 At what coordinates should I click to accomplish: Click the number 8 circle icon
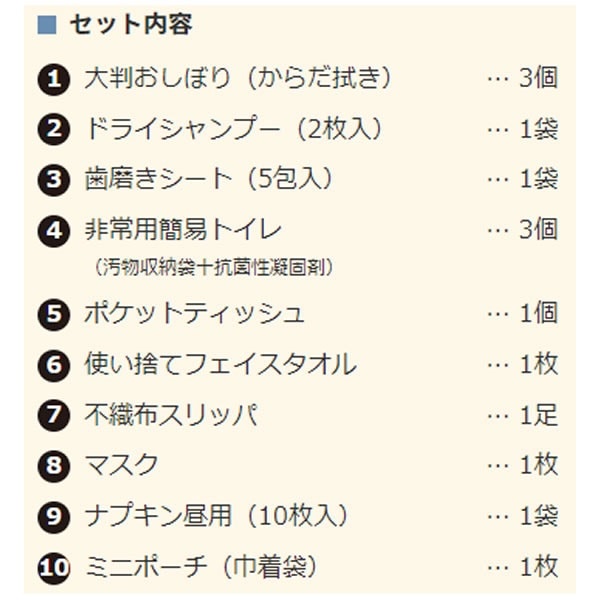[x=56, y=466]
